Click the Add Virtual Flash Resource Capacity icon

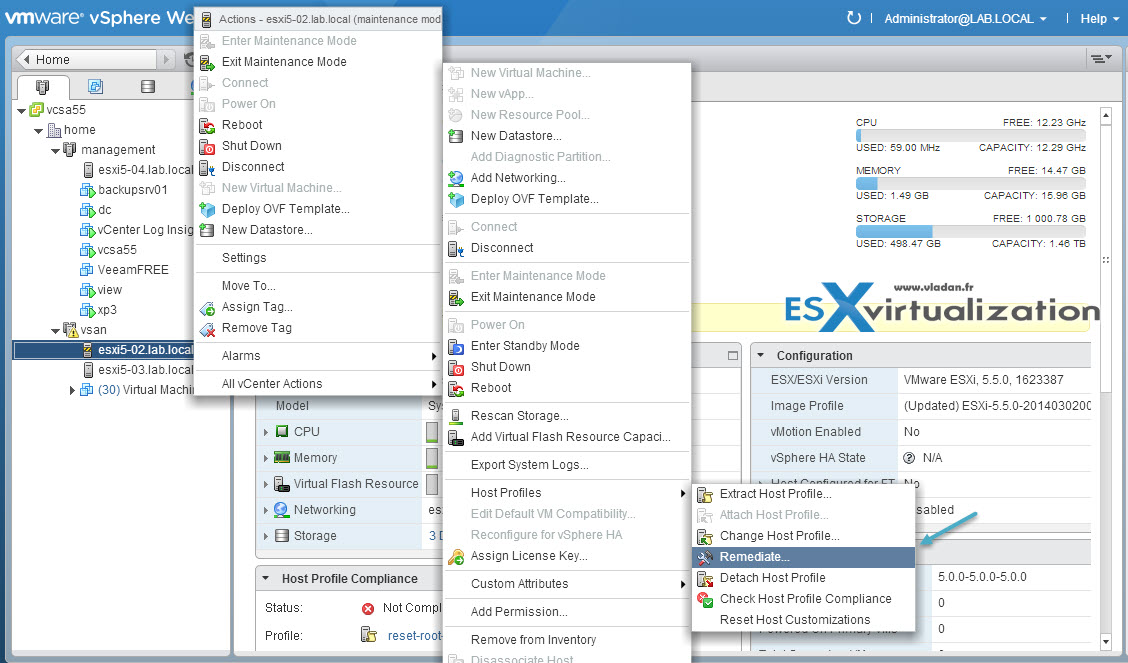click(456, 437)
